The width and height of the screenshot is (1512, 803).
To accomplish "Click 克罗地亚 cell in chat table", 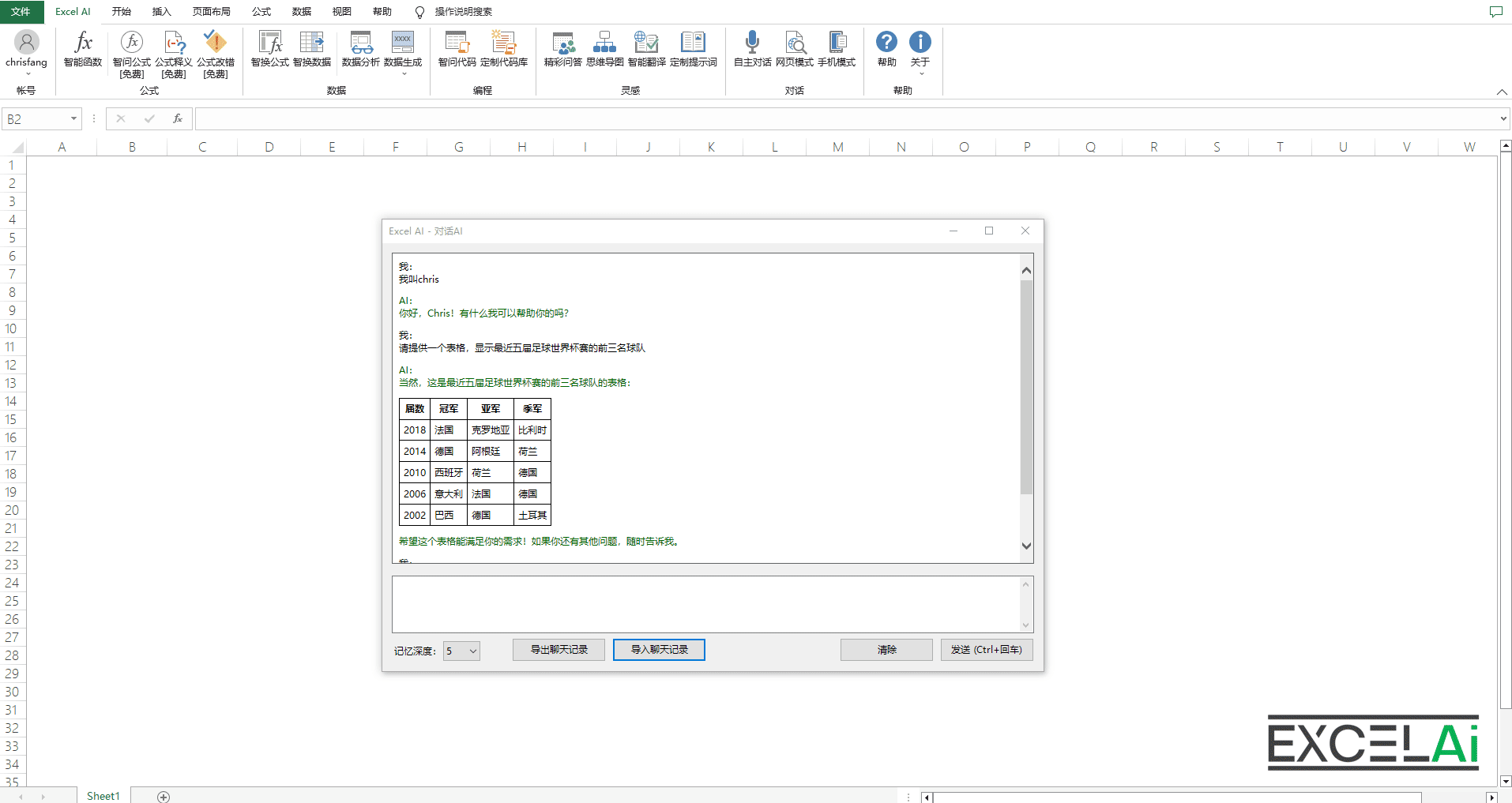I will coord(491,430).
